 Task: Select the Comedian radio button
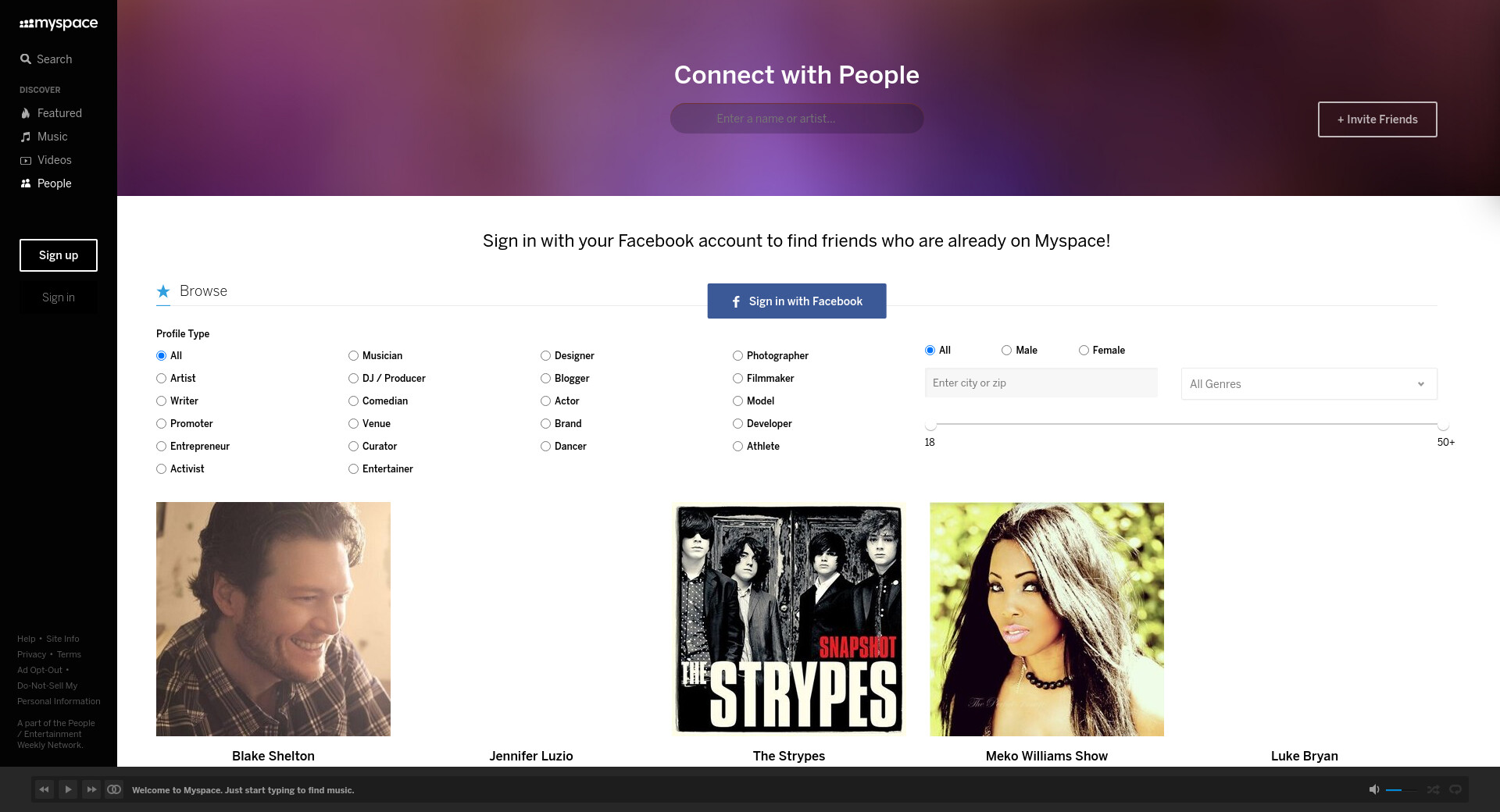[353, 401]
